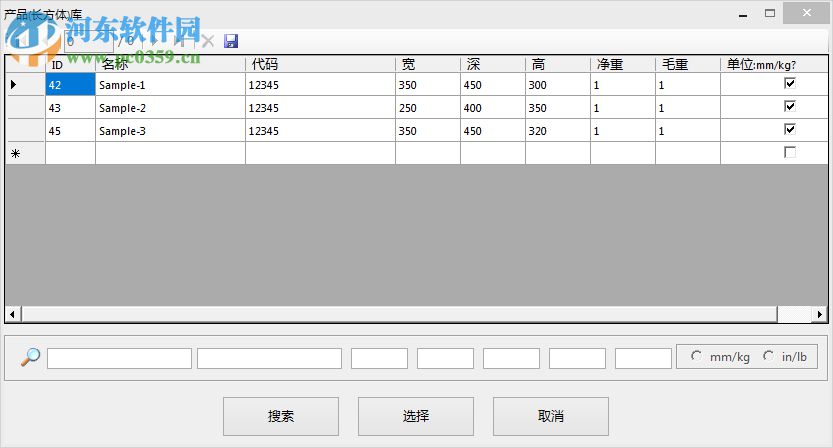Click the width cell 250 in Sample-2 row
The width and height of the screenshot is (833, 448).
tap(428, 108)
